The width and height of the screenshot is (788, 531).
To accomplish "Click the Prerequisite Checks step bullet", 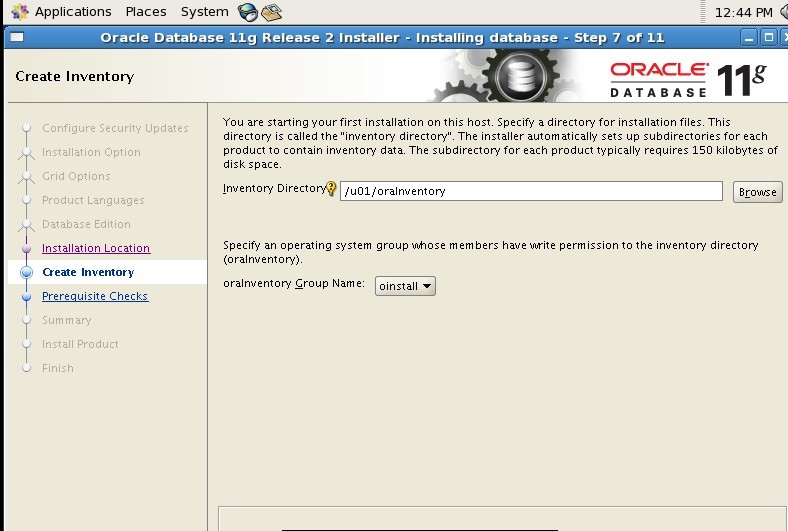I will [x=27, y=296].
